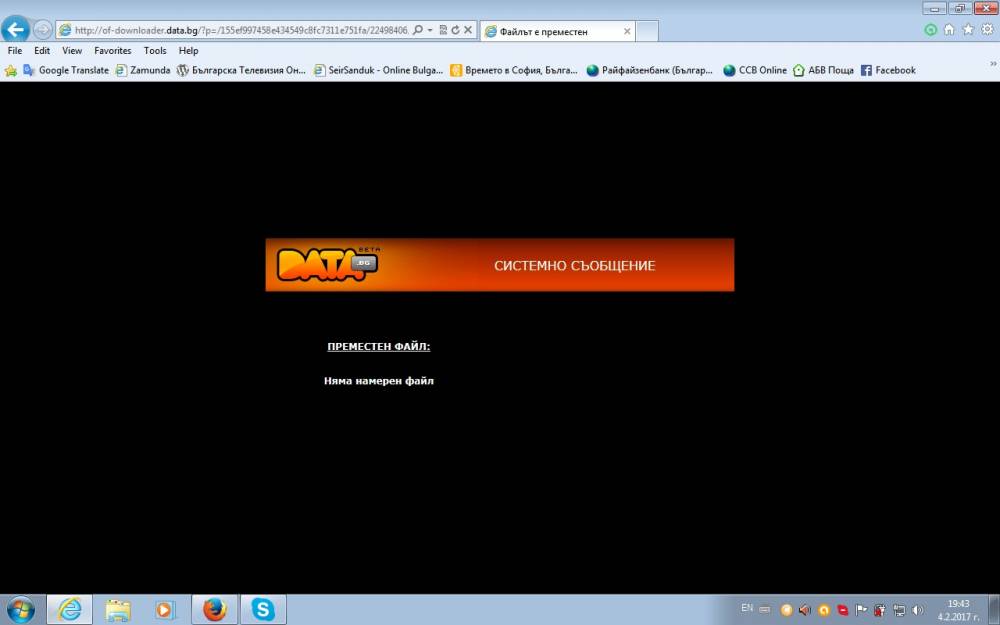This screenshot has width=1000, height=625.
Task: Stop loading with the address bar X
Action: click(x=468, y=30)
